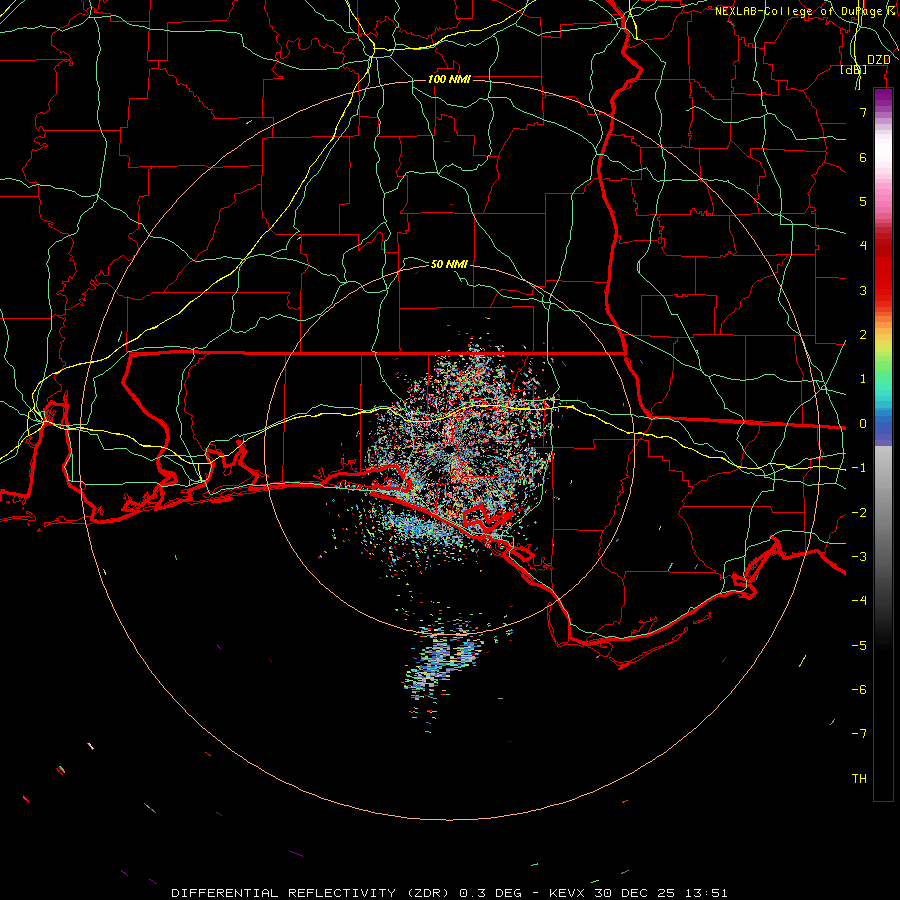900x900 pixels.
Task: Click the "1" value on the color scale
Action: click(863, 379)
